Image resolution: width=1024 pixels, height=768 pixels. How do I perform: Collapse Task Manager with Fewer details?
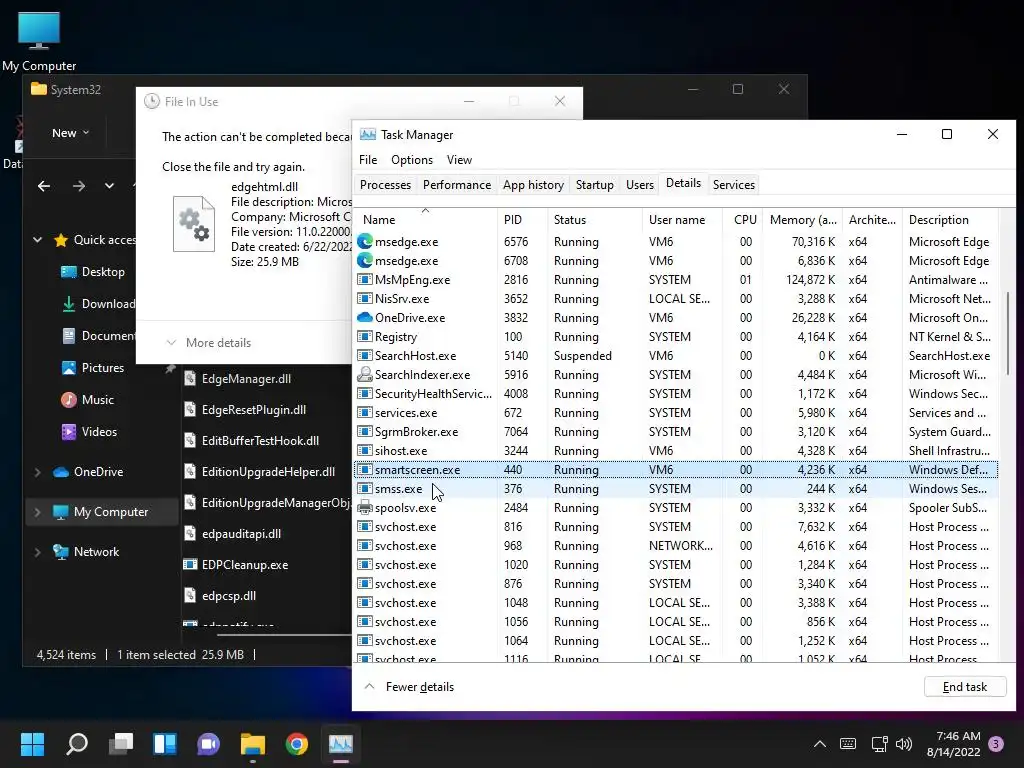(409, 686)
